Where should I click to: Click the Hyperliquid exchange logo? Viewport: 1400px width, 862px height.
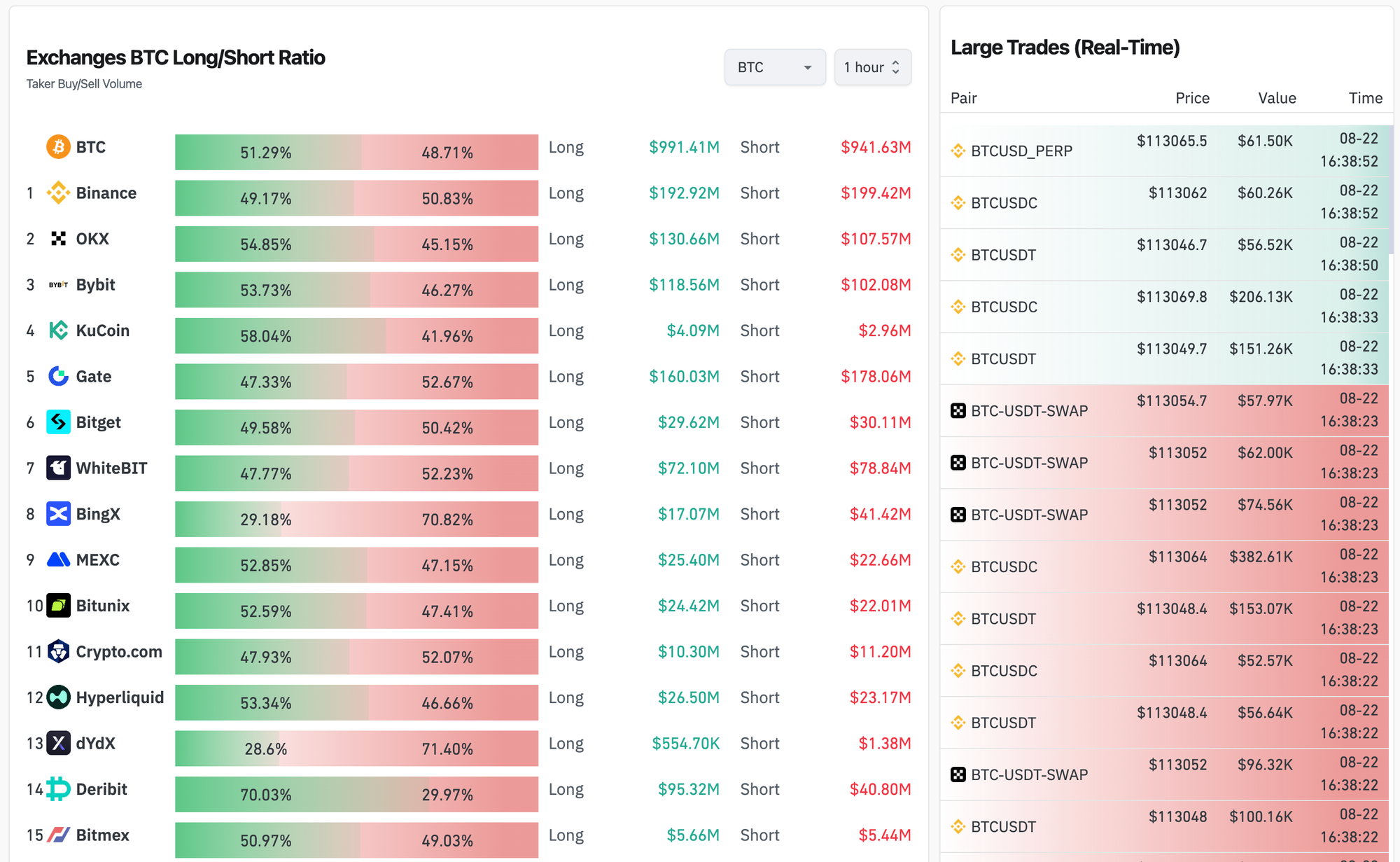[58, 697]
